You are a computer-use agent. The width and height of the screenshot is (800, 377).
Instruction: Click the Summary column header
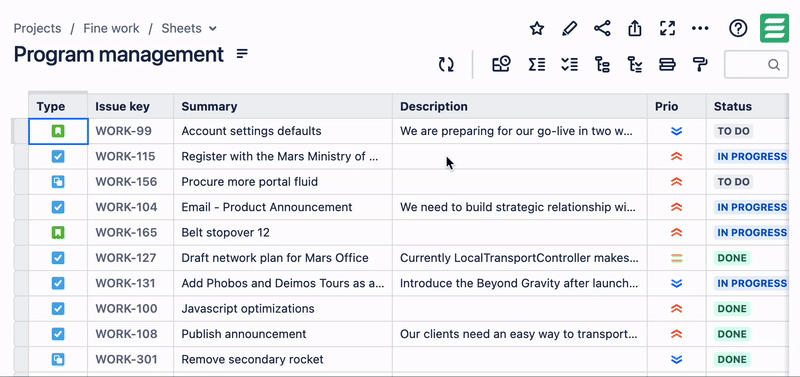coord(283,107)
